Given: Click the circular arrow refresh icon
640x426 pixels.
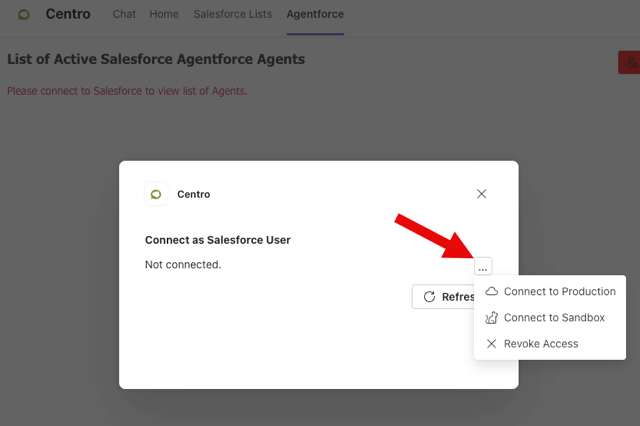Looking at the screenshot, I should tap(429, 297).
